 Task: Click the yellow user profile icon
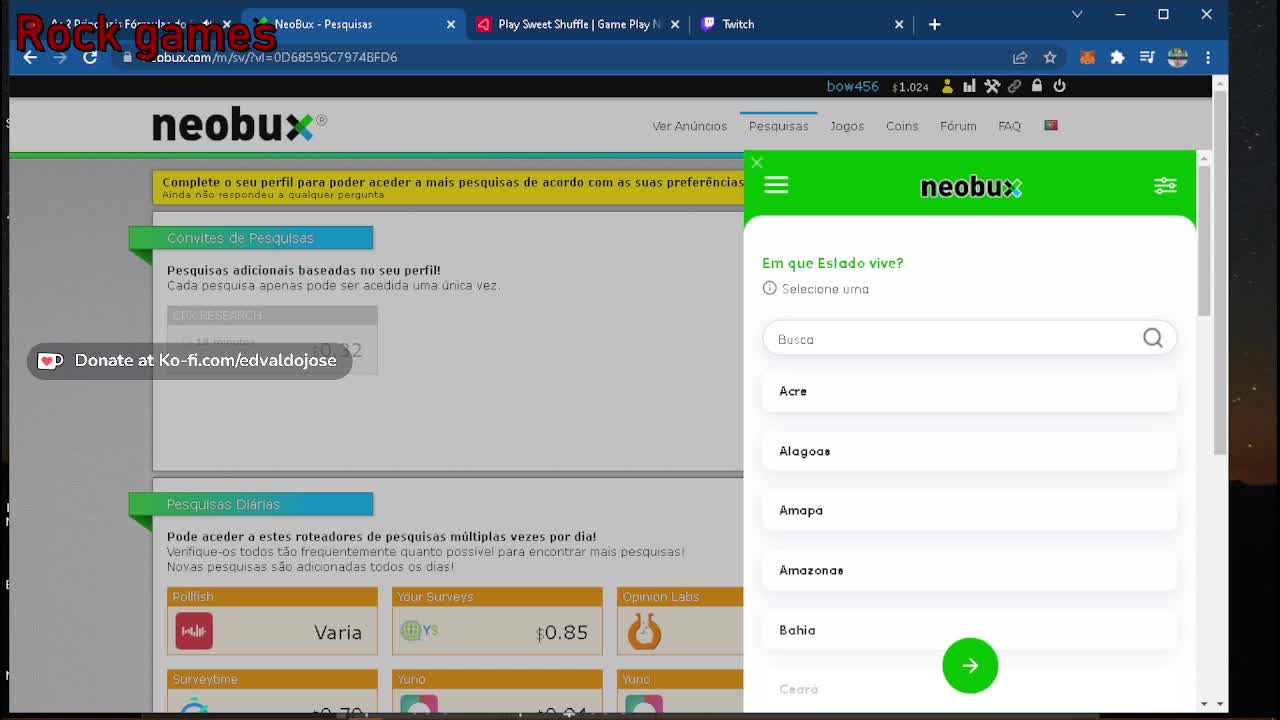[947, 86]
